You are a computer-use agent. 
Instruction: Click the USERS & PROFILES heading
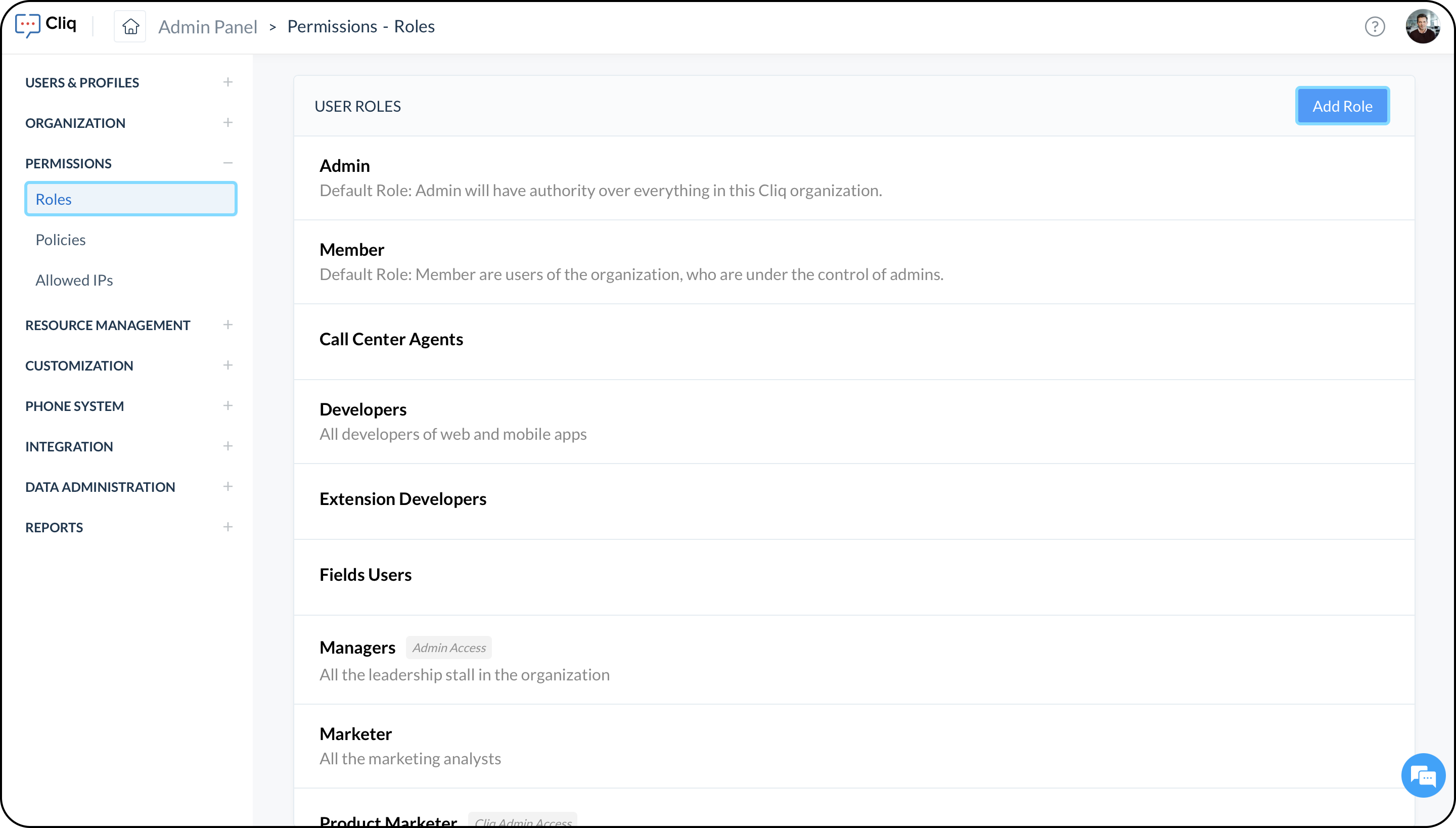tap(82, 82)
